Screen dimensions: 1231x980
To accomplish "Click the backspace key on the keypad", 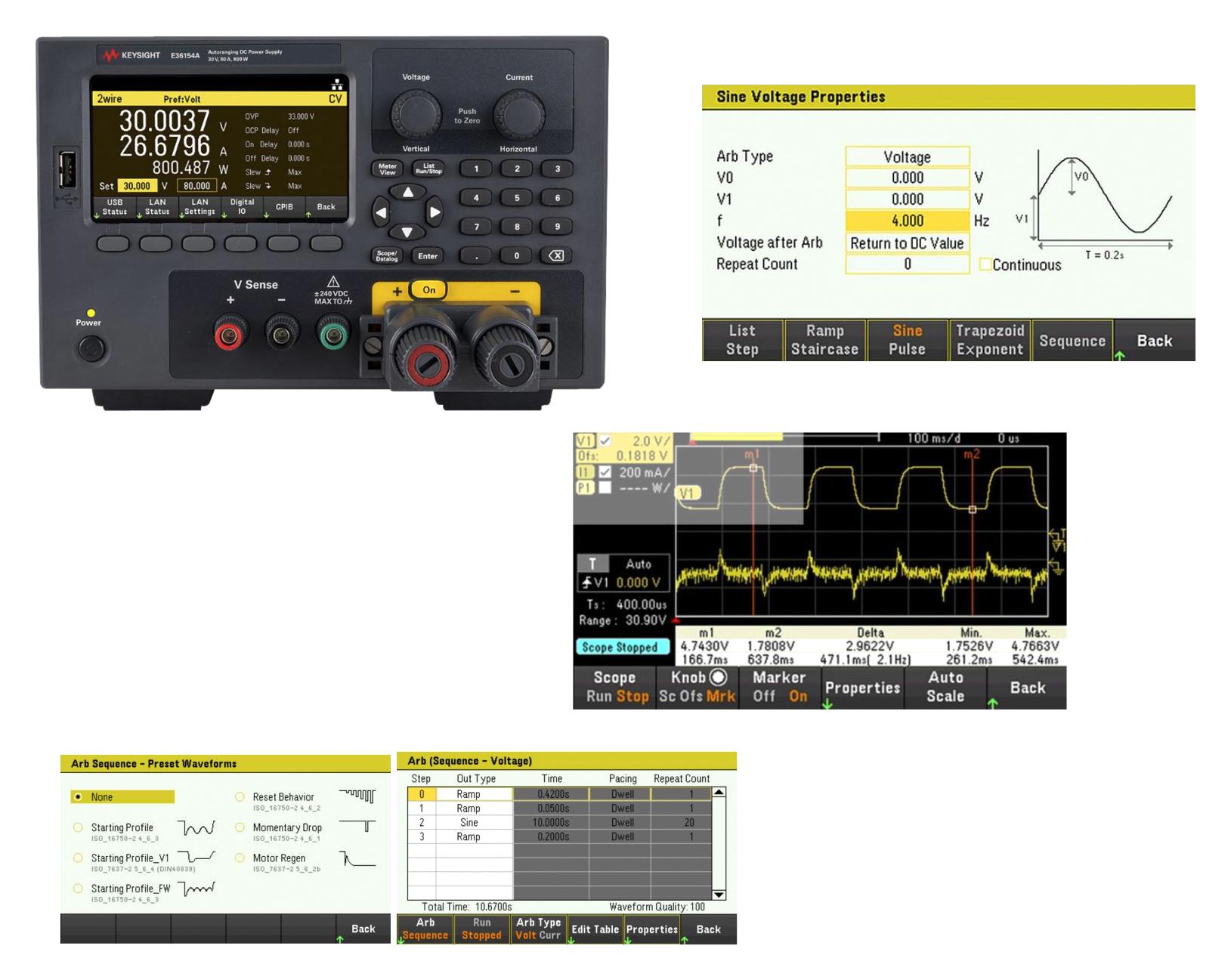I will pos(555,255).
